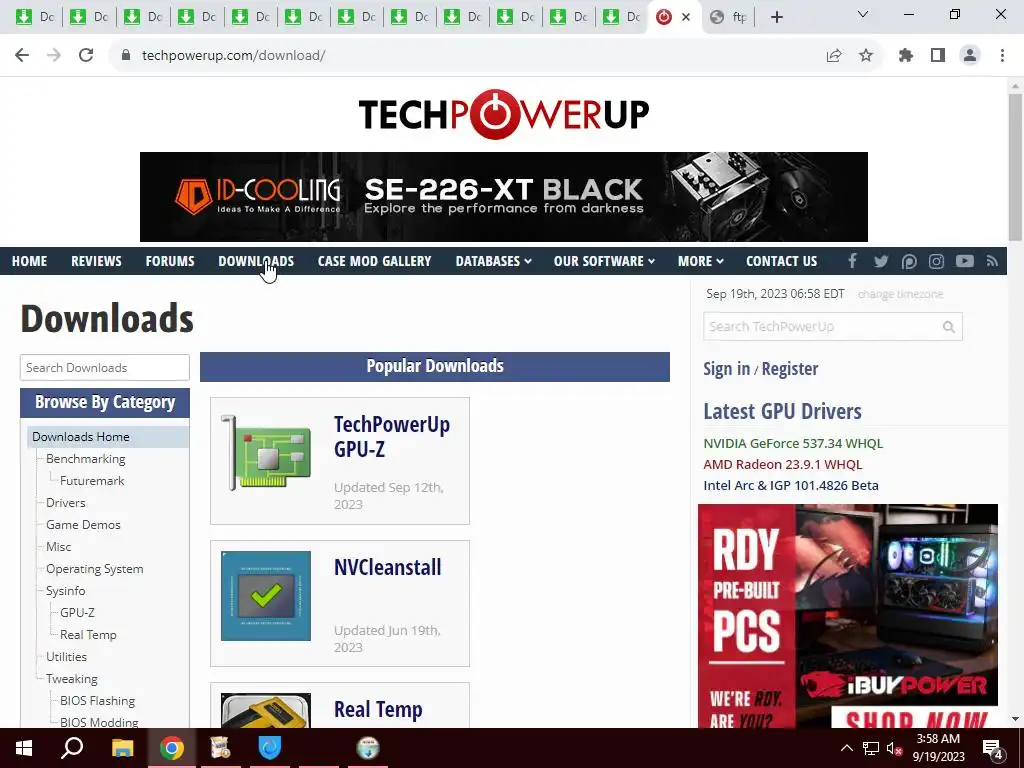Screen dimensions: 1024x768
Task: Click the RSS feed icon
Action: point(993,261)
